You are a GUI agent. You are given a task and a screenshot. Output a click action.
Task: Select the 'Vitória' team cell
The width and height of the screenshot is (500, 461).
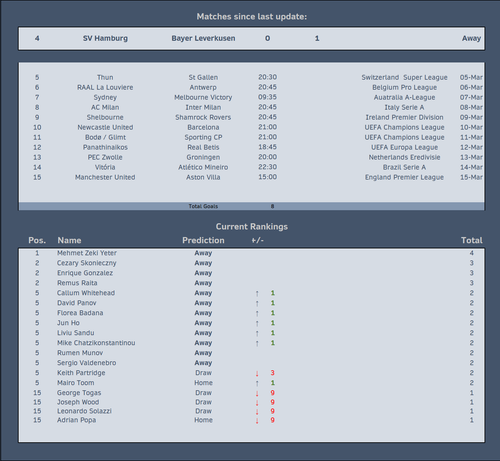[x=105, y=167]
